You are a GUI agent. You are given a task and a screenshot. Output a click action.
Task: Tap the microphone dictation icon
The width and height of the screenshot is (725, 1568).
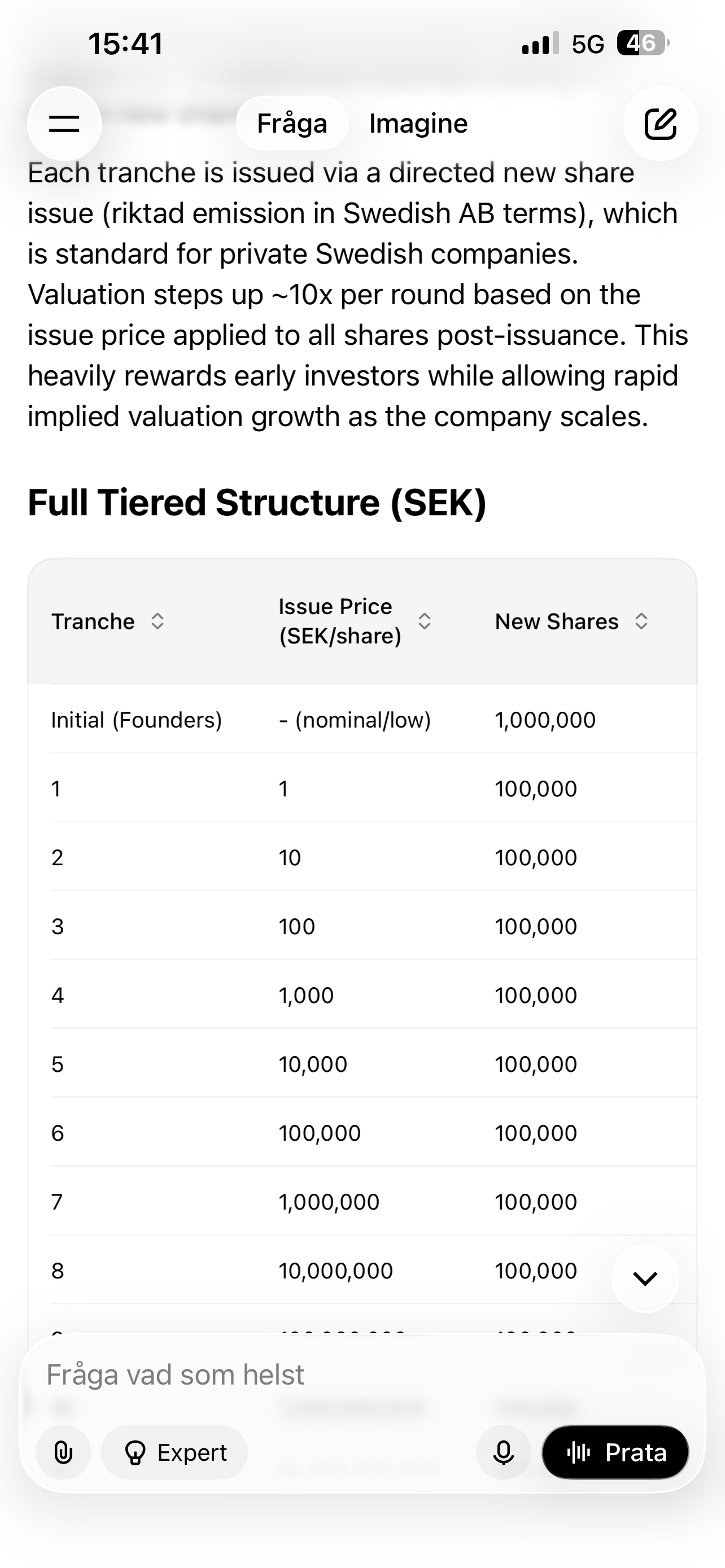click(x=504, y=1453)
